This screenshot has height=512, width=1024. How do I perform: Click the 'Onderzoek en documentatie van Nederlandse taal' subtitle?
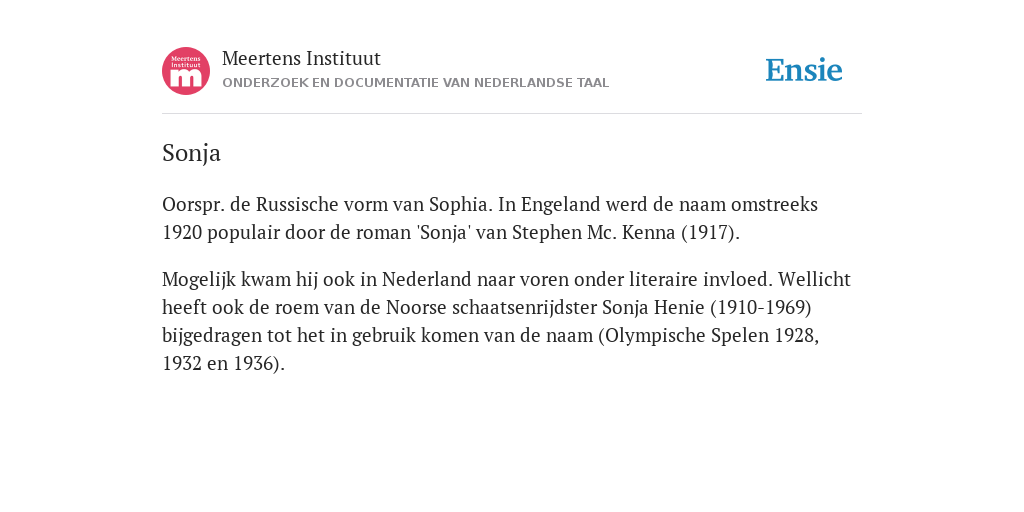click(x=415, y=83)
